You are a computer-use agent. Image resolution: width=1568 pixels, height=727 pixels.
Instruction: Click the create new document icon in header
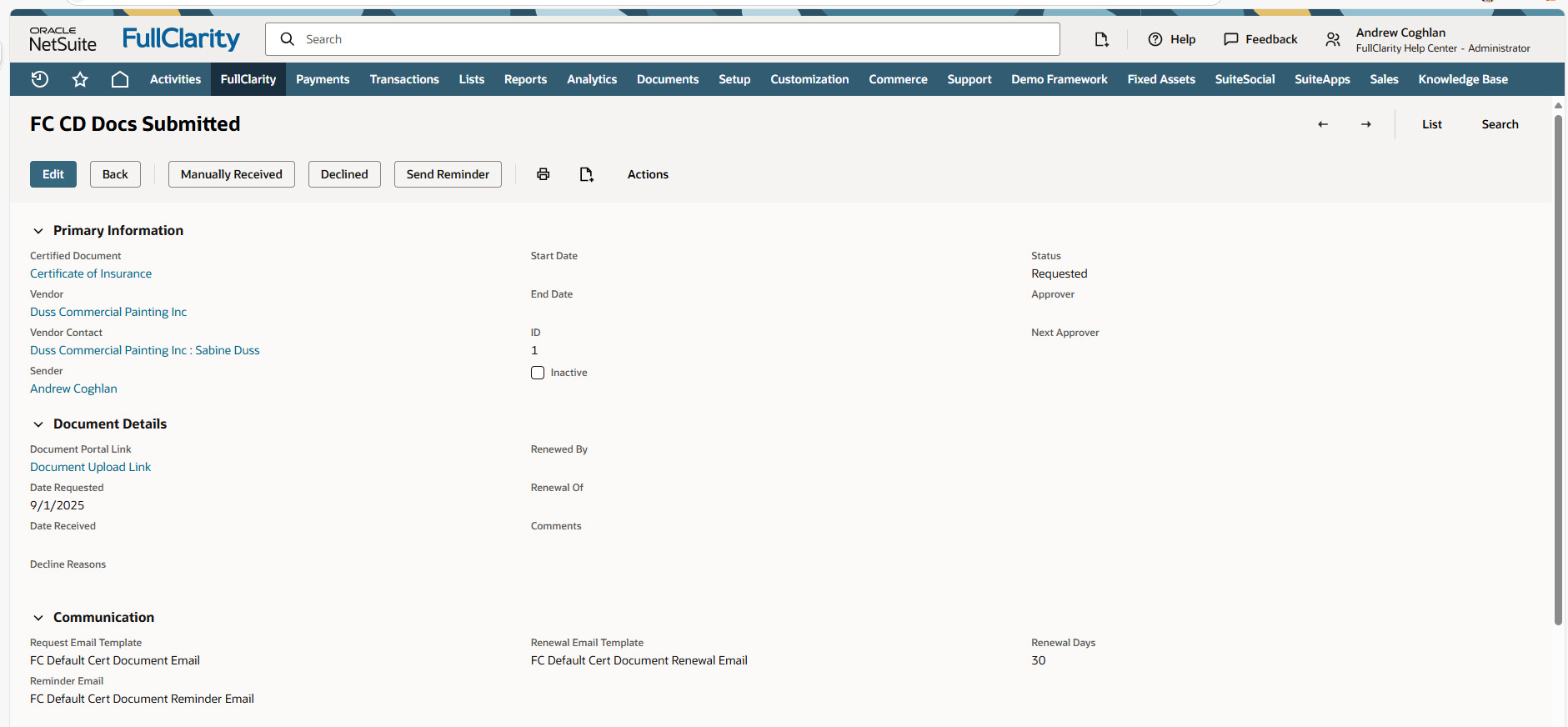coord(1101,39)
